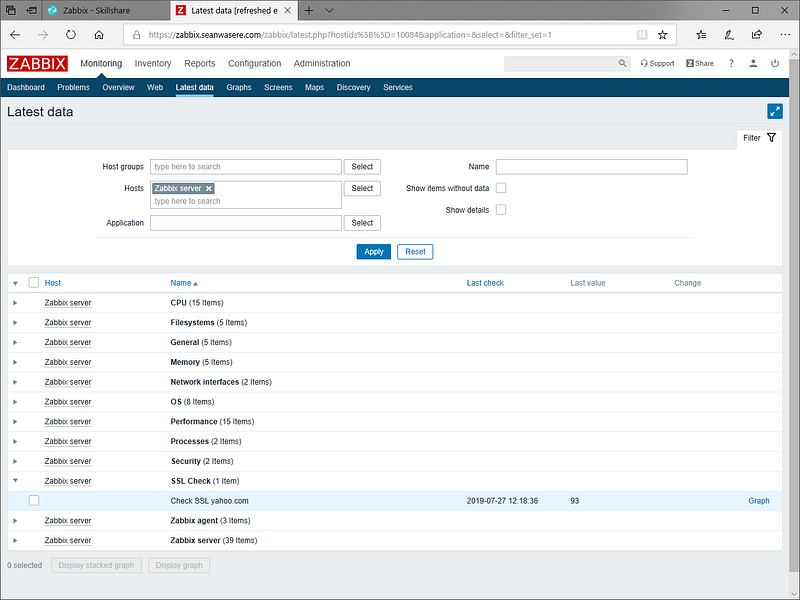Image resolution: width=800 pixels, height=600 pixels.
Task: Open the Administration menu
Action: click(322, 63)
